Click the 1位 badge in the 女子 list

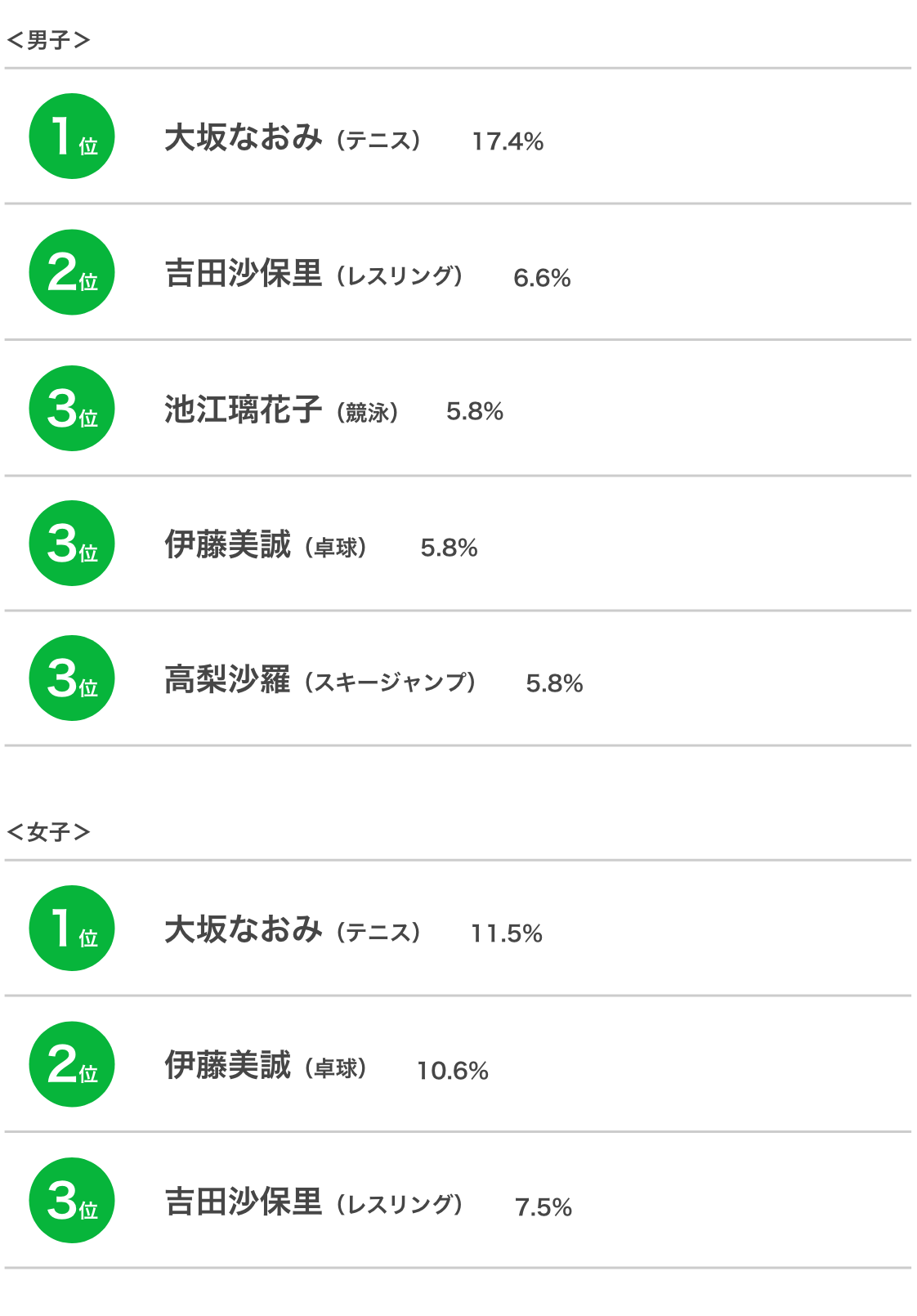click(72, 928)
